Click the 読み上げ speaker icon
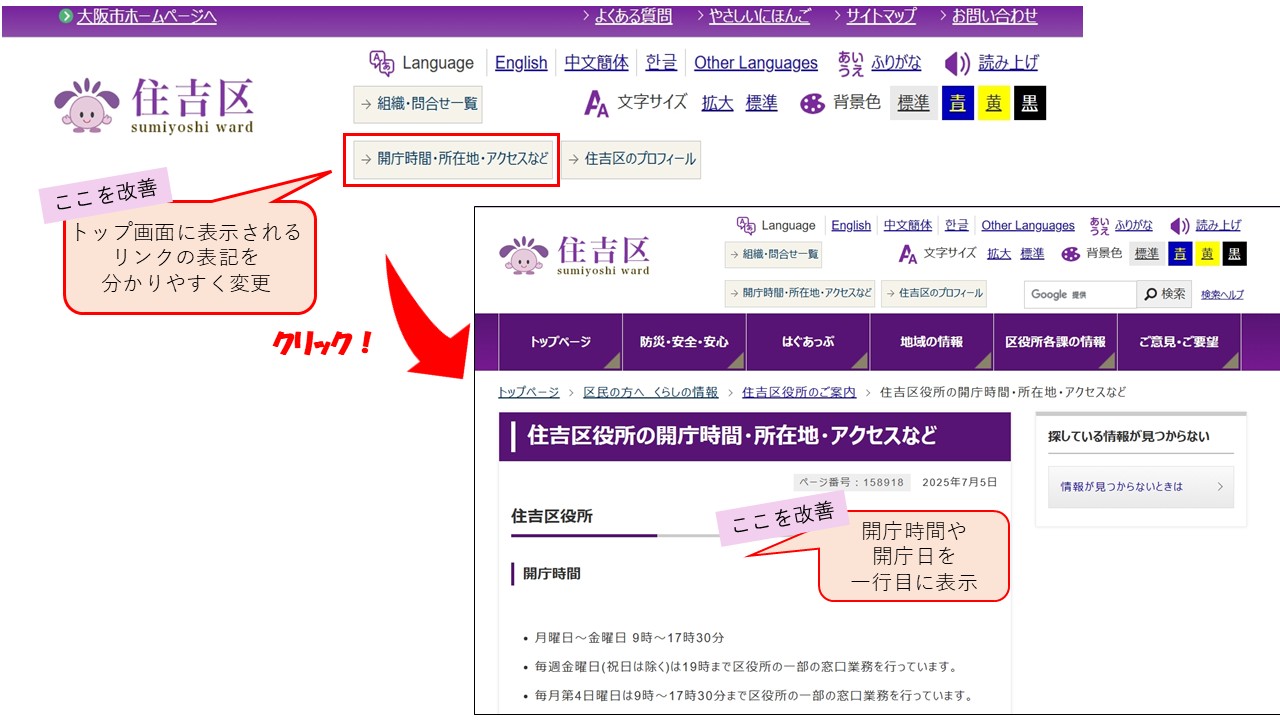 click(x=957, y=63)
